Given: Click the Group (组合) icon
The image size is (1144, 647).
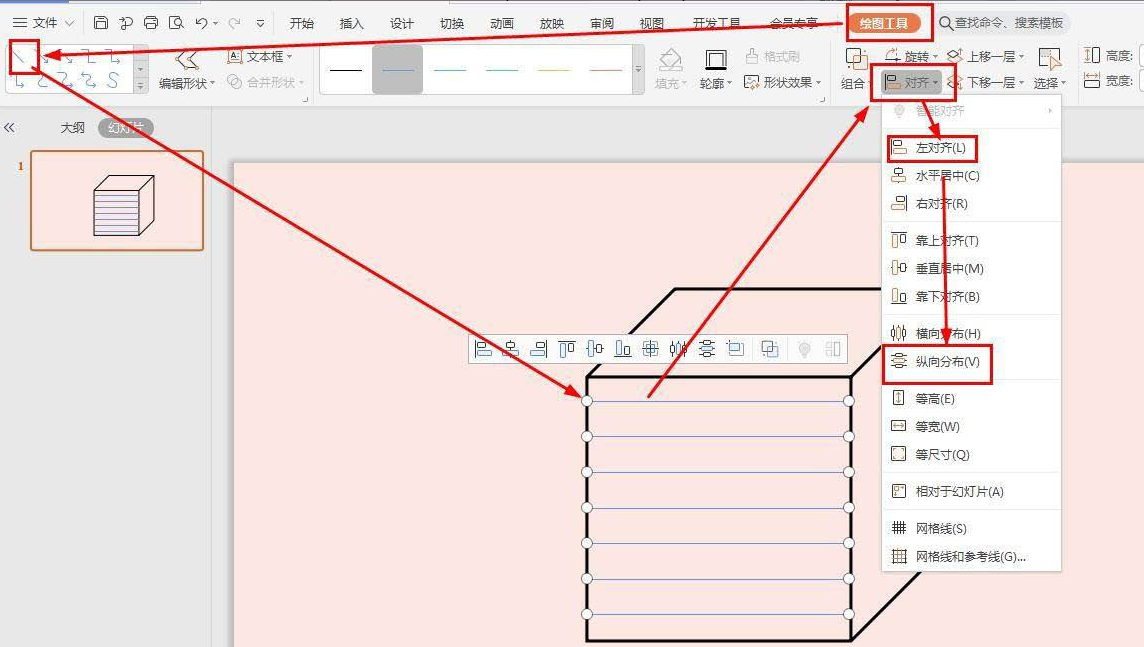Looking at the screenshot, I should click(x=856, y=59).
